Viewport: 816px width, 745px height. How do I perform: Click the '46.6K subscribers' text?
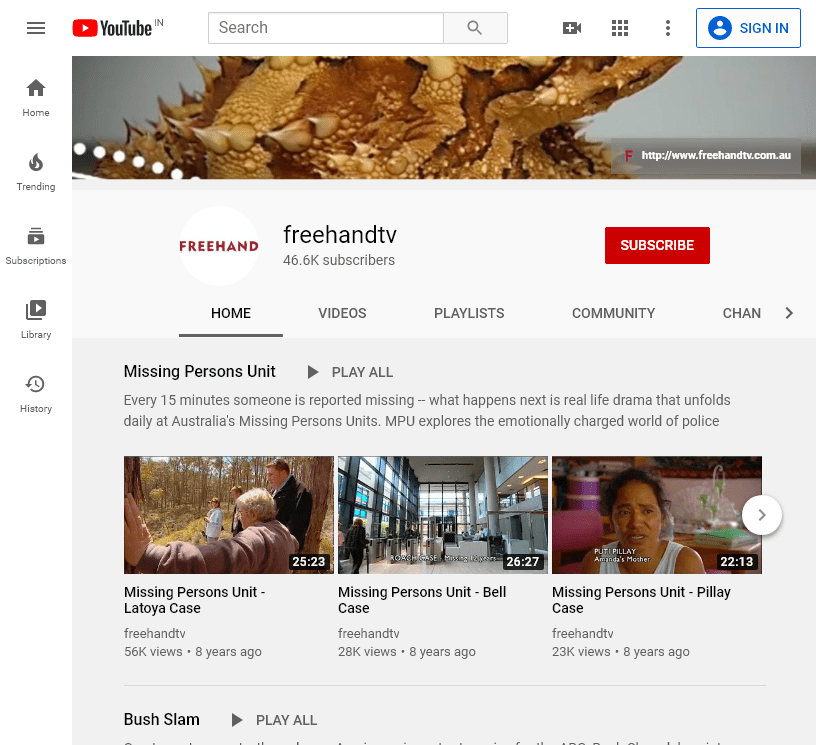pyautogui.click(x=339, y=260)
